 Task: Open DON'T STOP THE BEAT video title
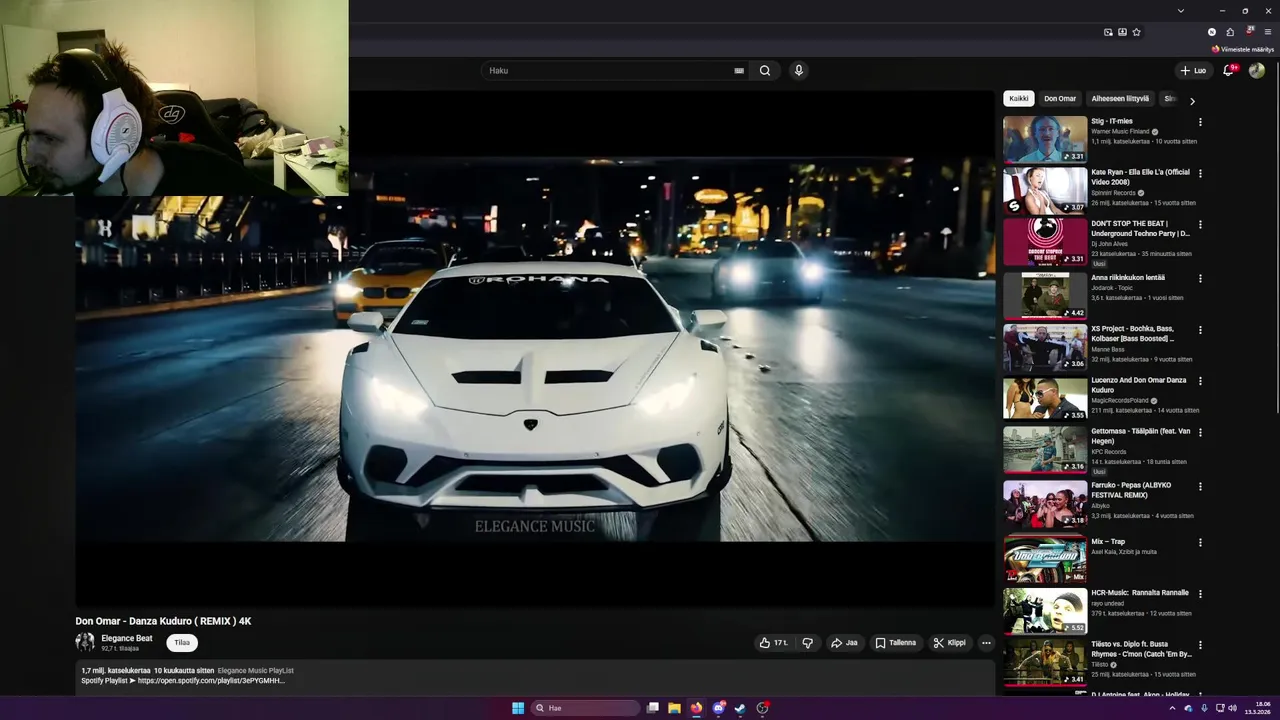1140,229
